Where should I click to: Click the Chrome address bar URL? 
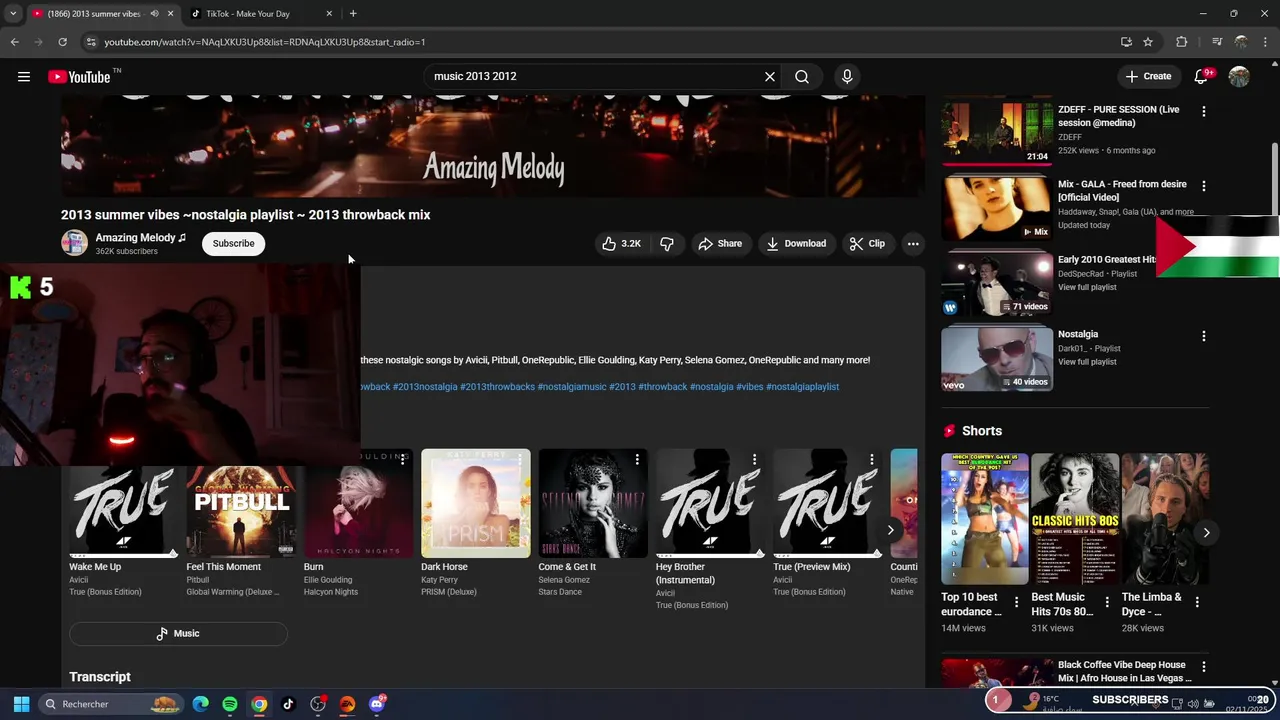tap(265, 42)
